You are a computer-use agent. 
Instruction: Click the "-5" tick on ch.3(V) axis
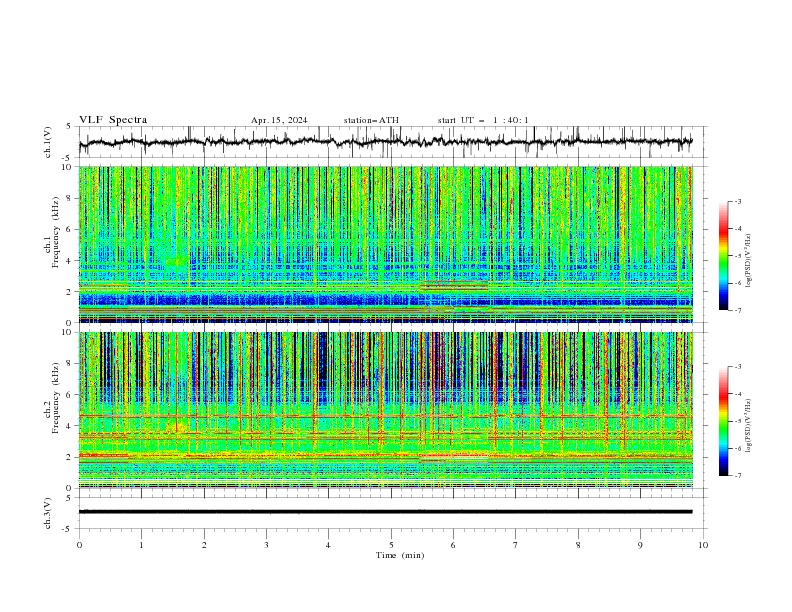click(68, 529)
